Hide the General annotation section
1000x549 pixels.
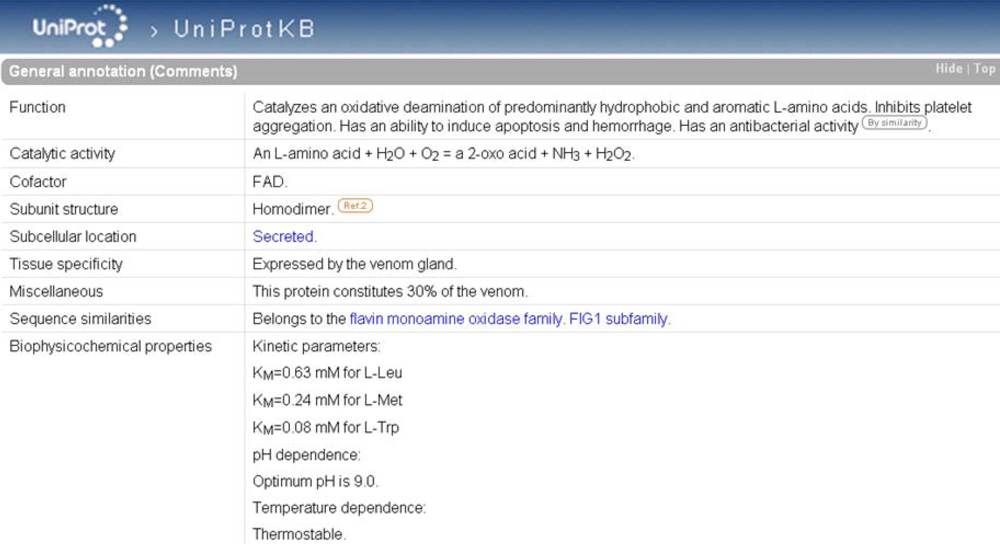948,69
